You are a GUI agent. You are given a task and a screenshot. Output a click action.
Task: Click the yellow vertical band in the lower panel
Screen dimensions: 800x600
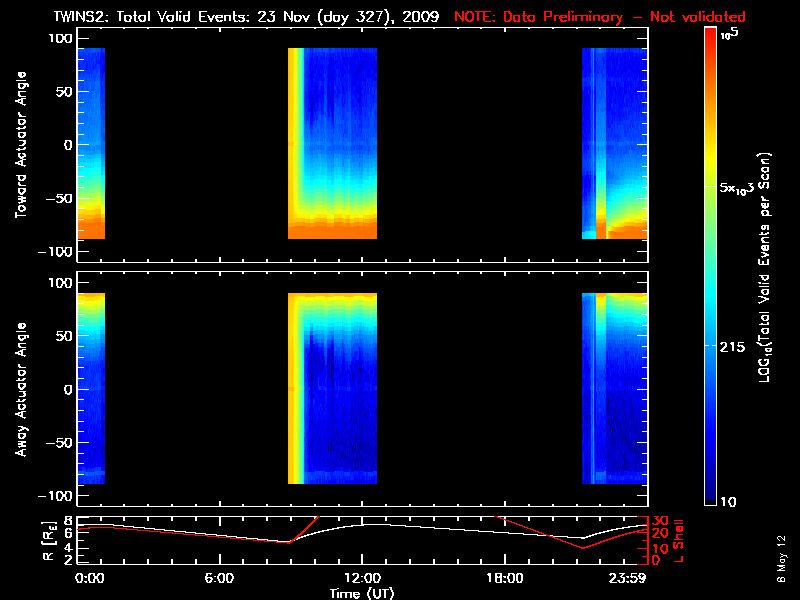(296, 390)
